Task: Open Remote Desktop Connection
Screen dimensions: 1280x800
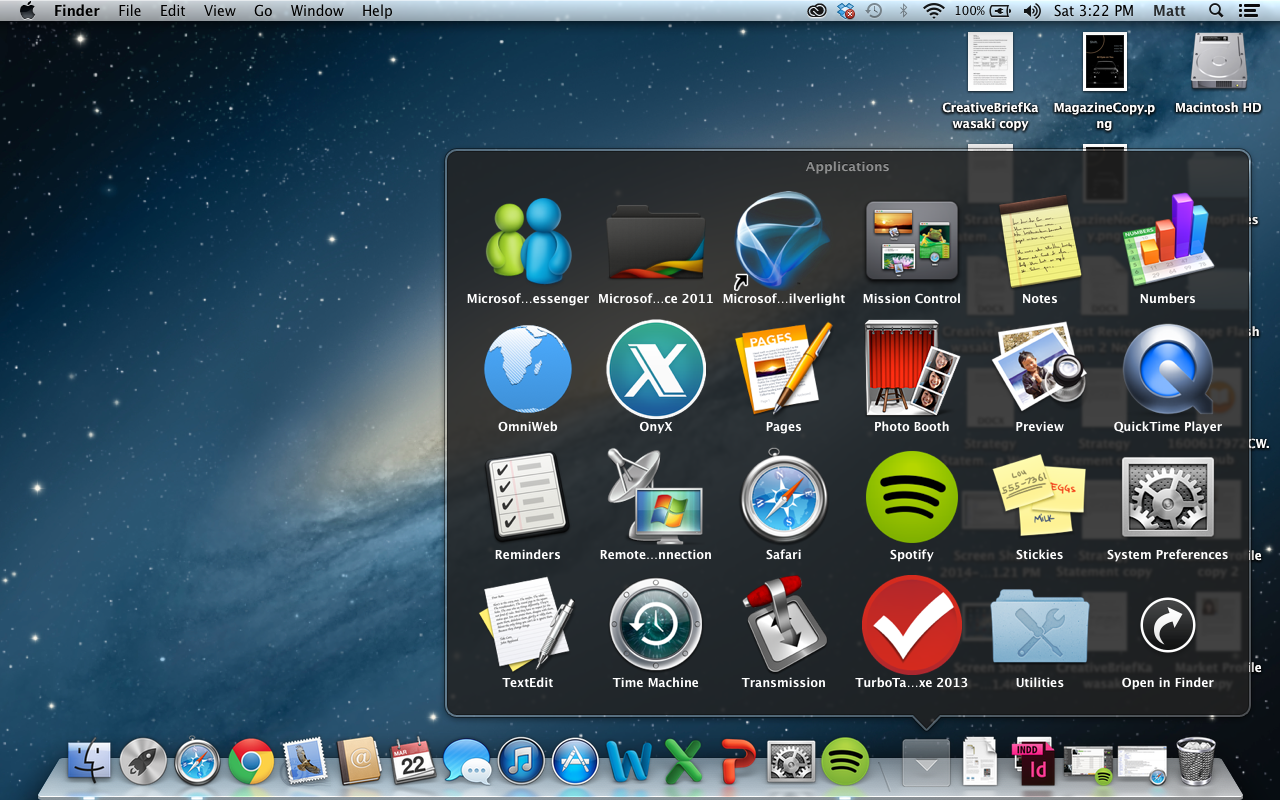Action: [656, 497]
